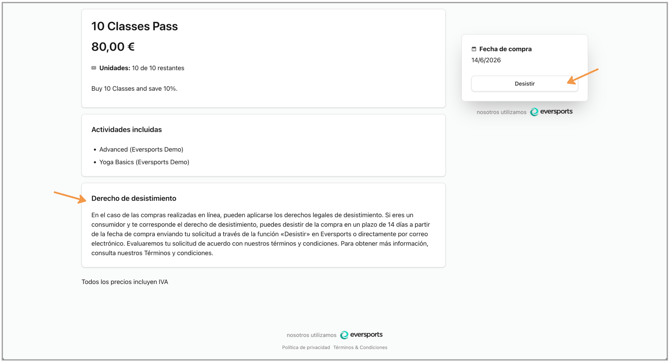
Task: Click the 80,00 € price text
Action: tap(113, 47)
